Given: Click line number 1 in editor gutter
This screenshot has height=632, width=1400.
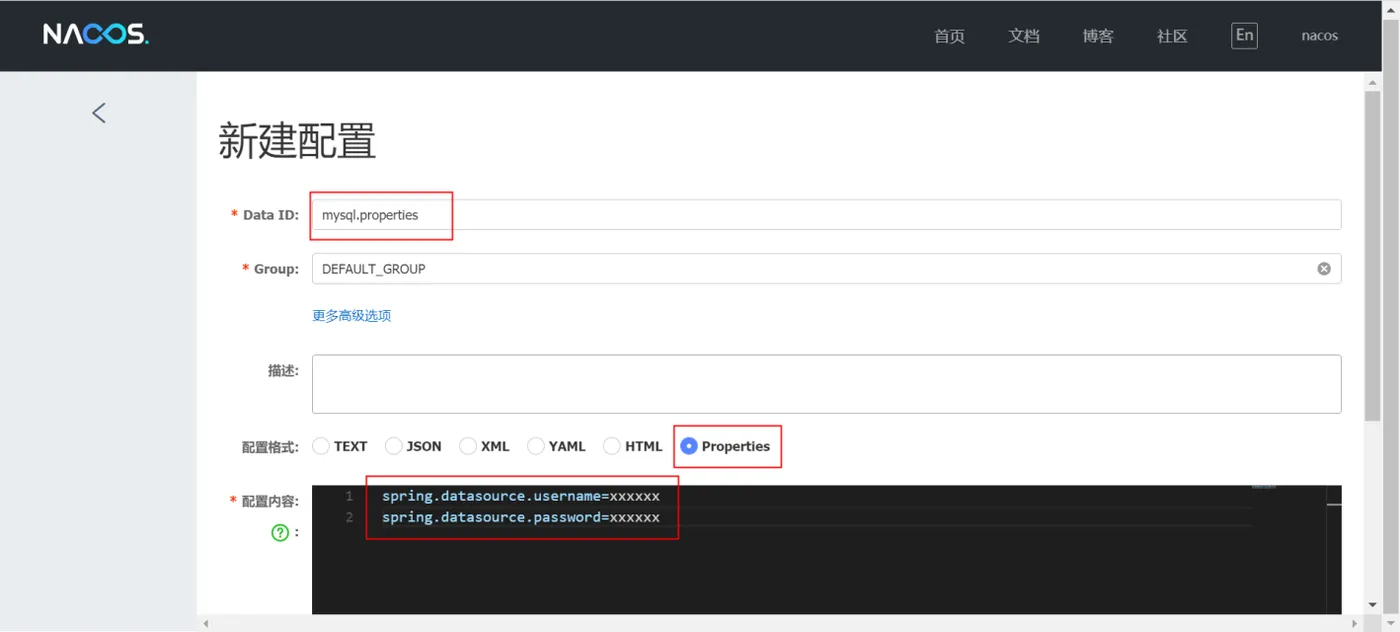Looking at the screenshot, I should coord(349,496).
